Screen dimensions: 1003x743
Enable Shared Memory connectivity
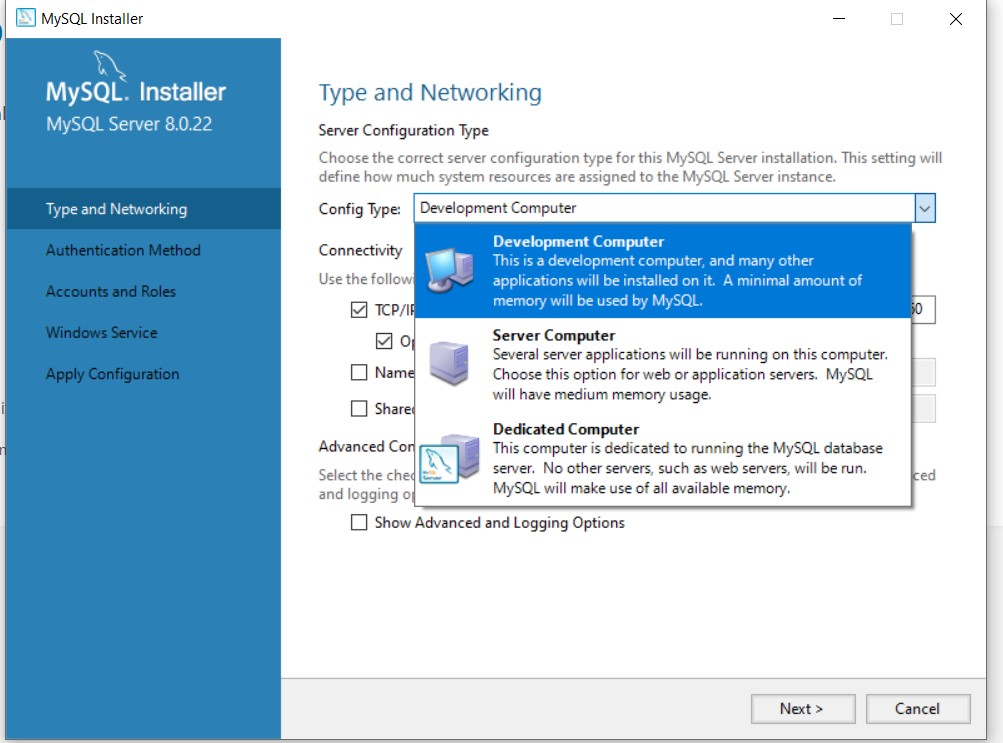click(359, 408)
